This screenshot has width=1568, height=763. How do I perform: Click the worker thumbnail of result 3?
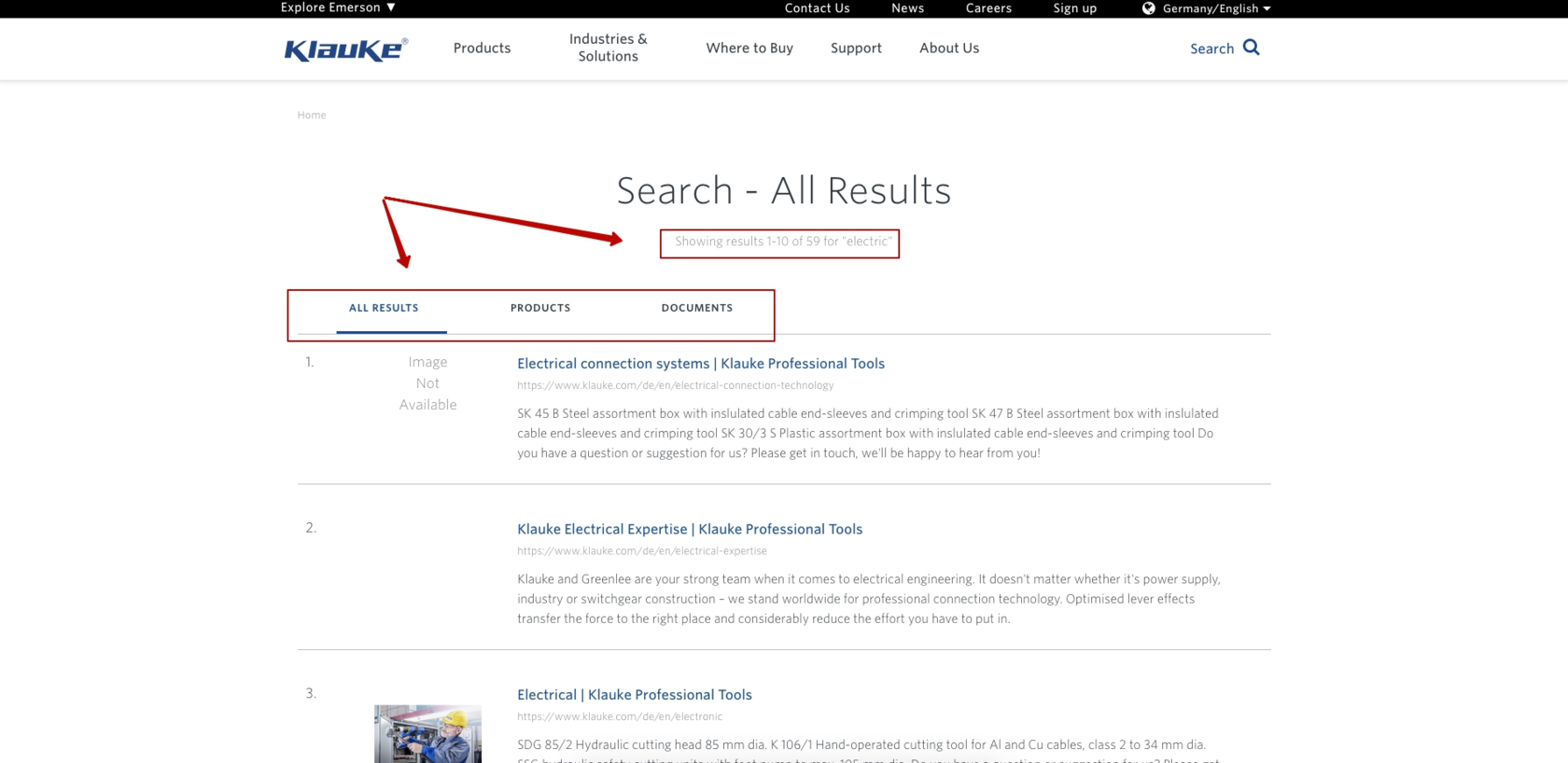pos(427,734)
